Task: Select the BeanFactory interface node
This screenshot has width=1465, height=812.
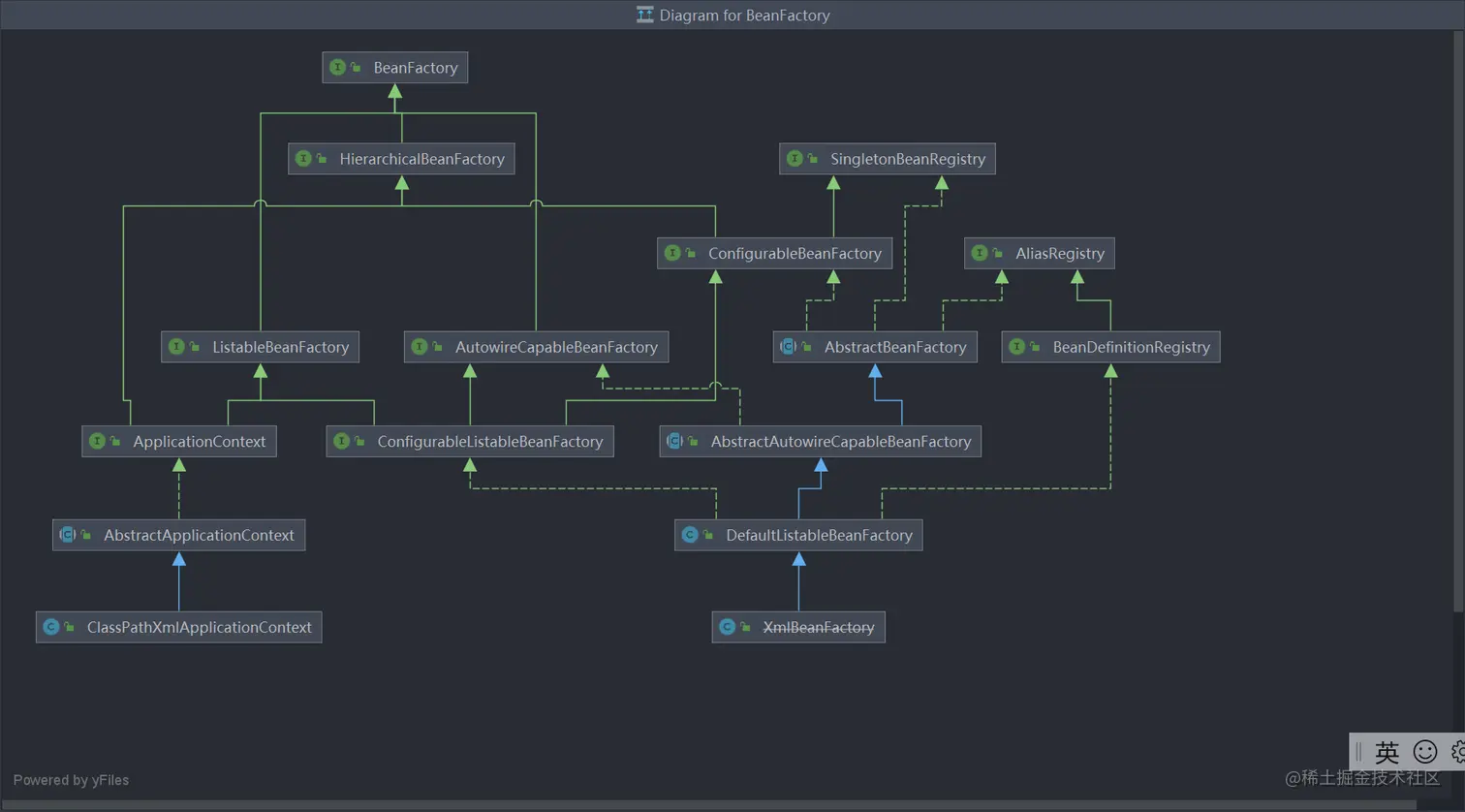Action: tap(395, 68)
